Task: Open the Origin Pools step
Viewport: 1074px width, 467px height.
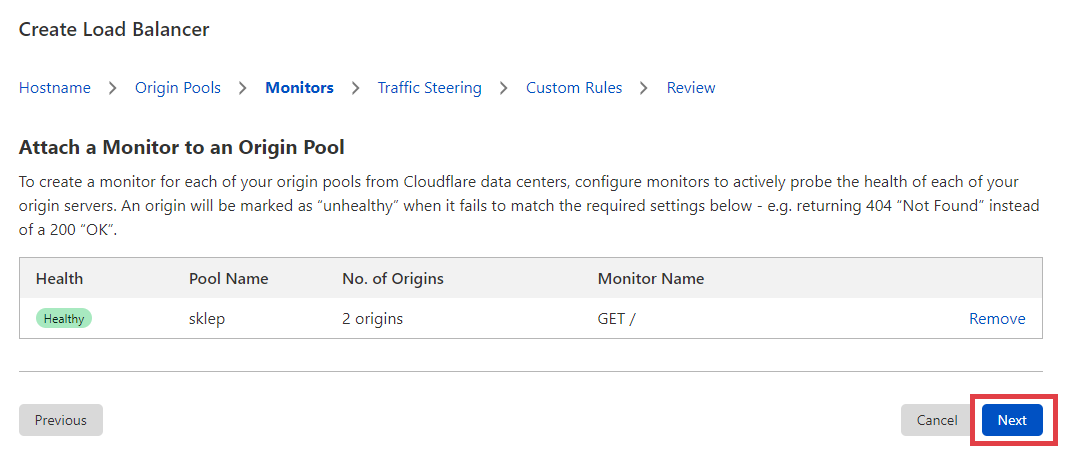Action: pos(178,88)
